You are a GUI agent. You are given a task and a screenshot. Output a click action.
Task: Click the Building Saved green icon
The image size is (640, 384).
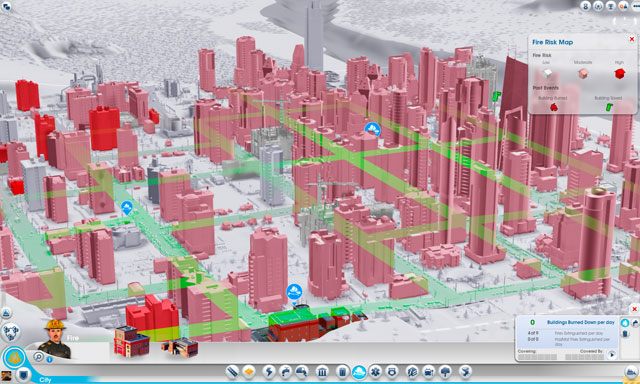tap(609, 107)
